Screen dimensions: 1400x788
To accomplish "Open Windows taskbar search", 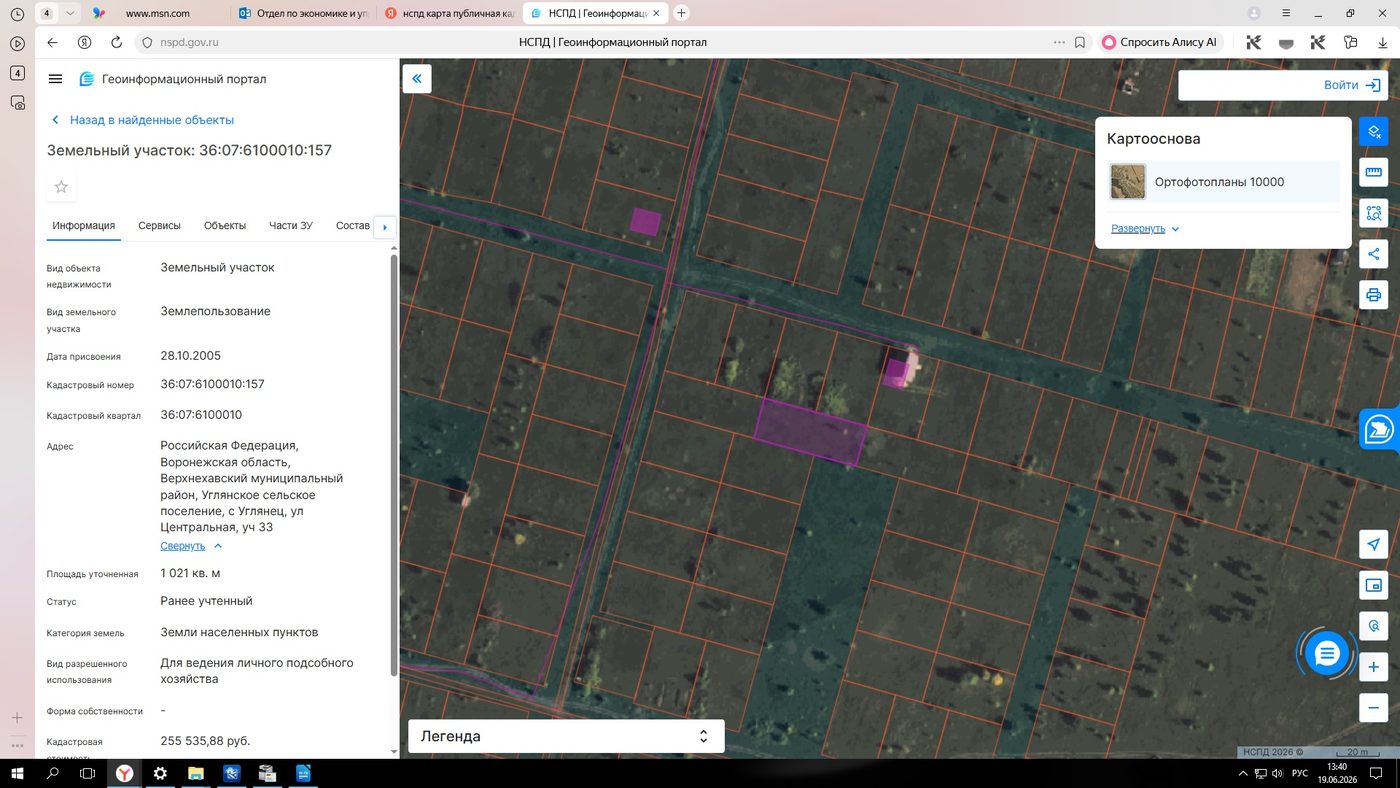I will coord(53,773).
